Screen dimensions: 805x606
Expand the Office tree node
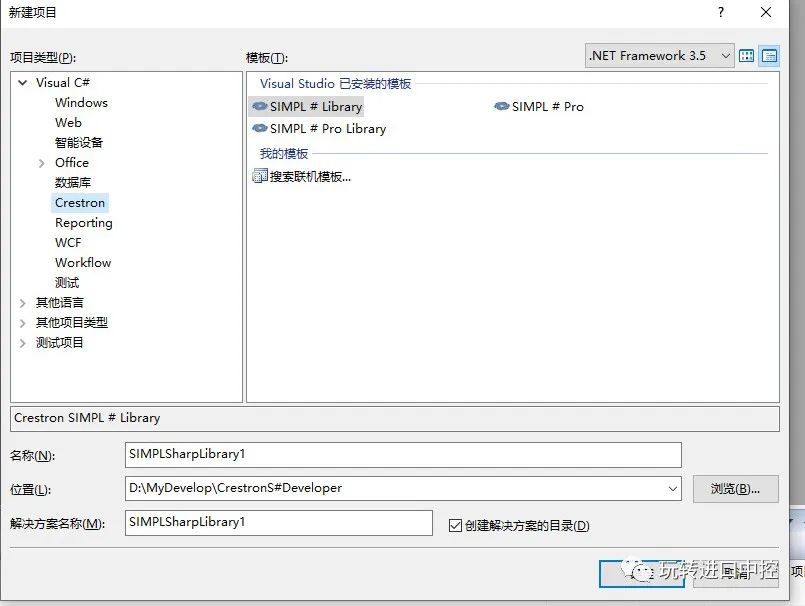42,163
